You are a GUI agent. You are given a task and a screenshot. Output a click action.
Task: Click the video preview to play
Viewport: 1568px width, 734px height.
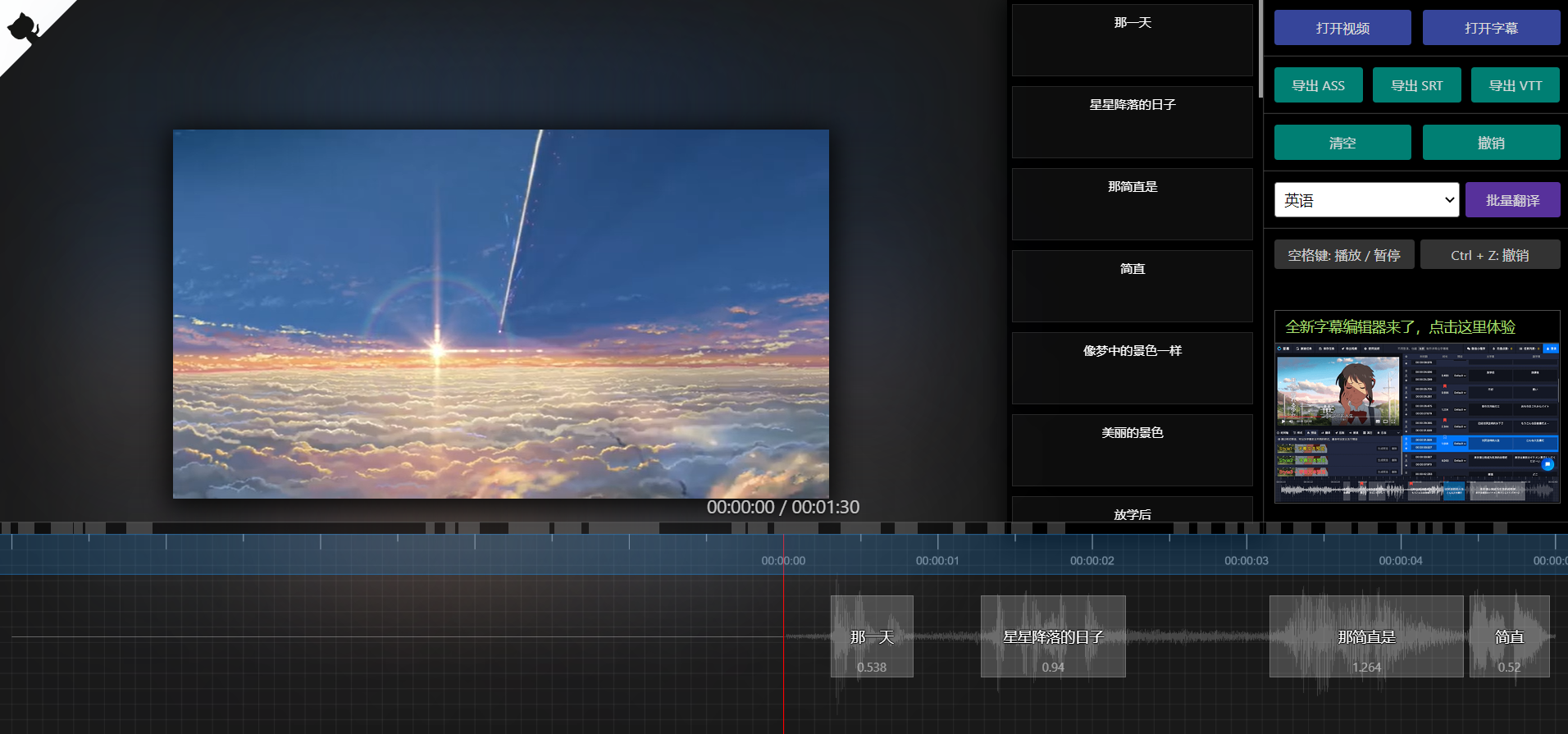pos(500,314)
